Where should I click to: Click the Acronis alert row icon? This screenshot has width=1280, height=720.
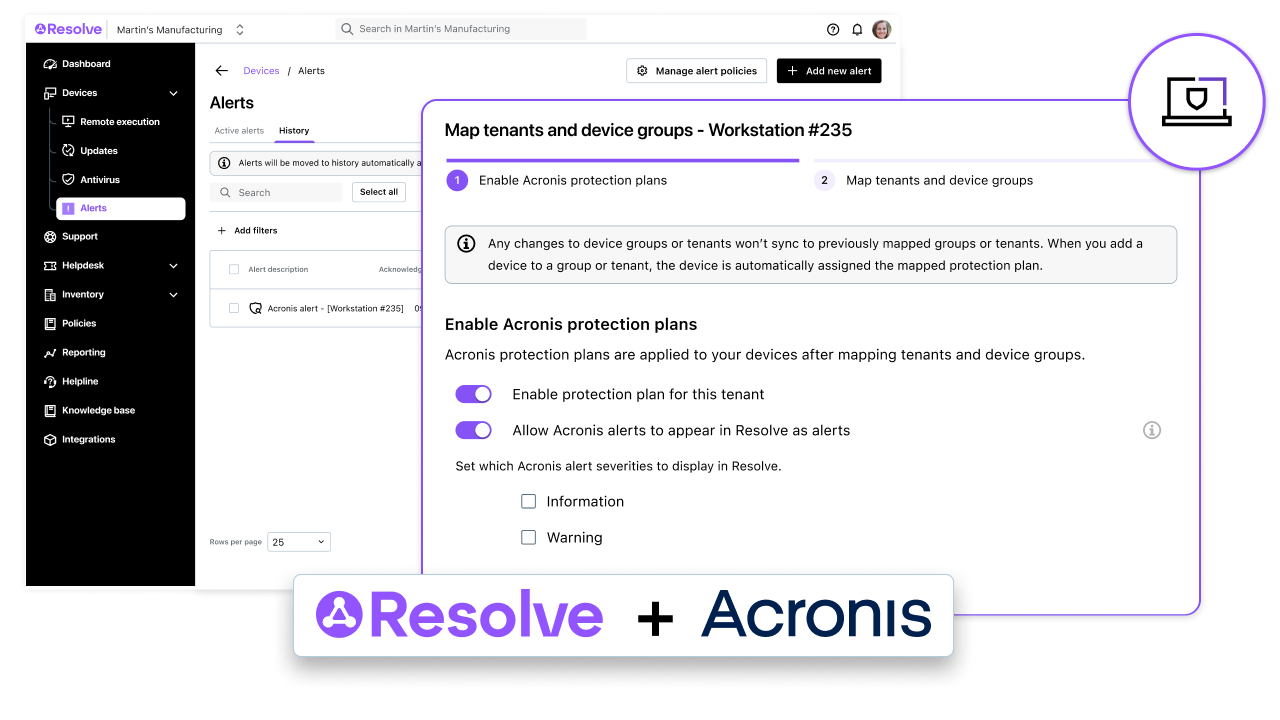[255, 309]
